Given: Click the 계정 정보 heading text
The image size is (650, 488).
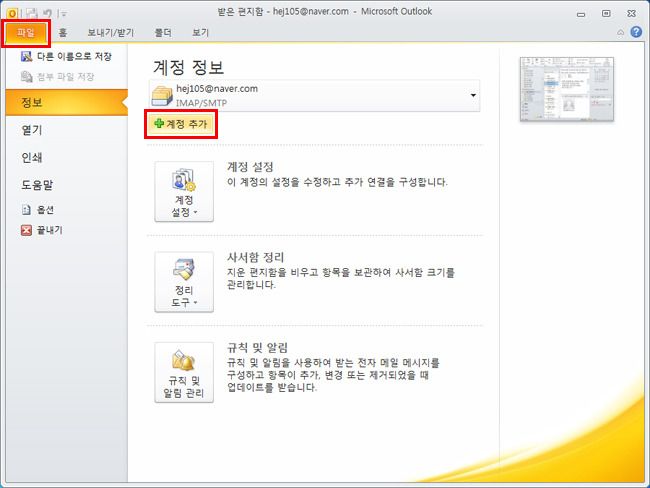Looking at the screenshot, I should click(189, 67).
